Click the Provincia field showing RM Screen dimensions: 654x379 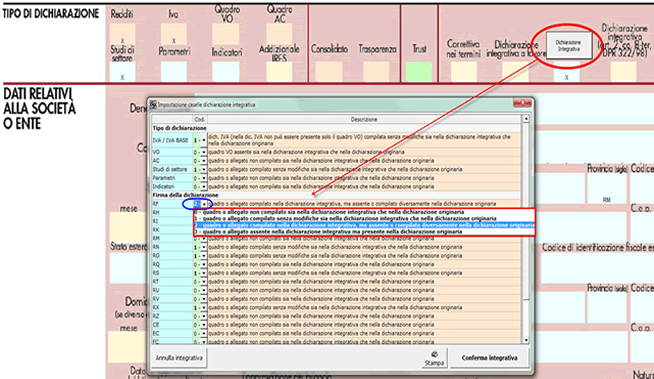(x=607, y=189)
